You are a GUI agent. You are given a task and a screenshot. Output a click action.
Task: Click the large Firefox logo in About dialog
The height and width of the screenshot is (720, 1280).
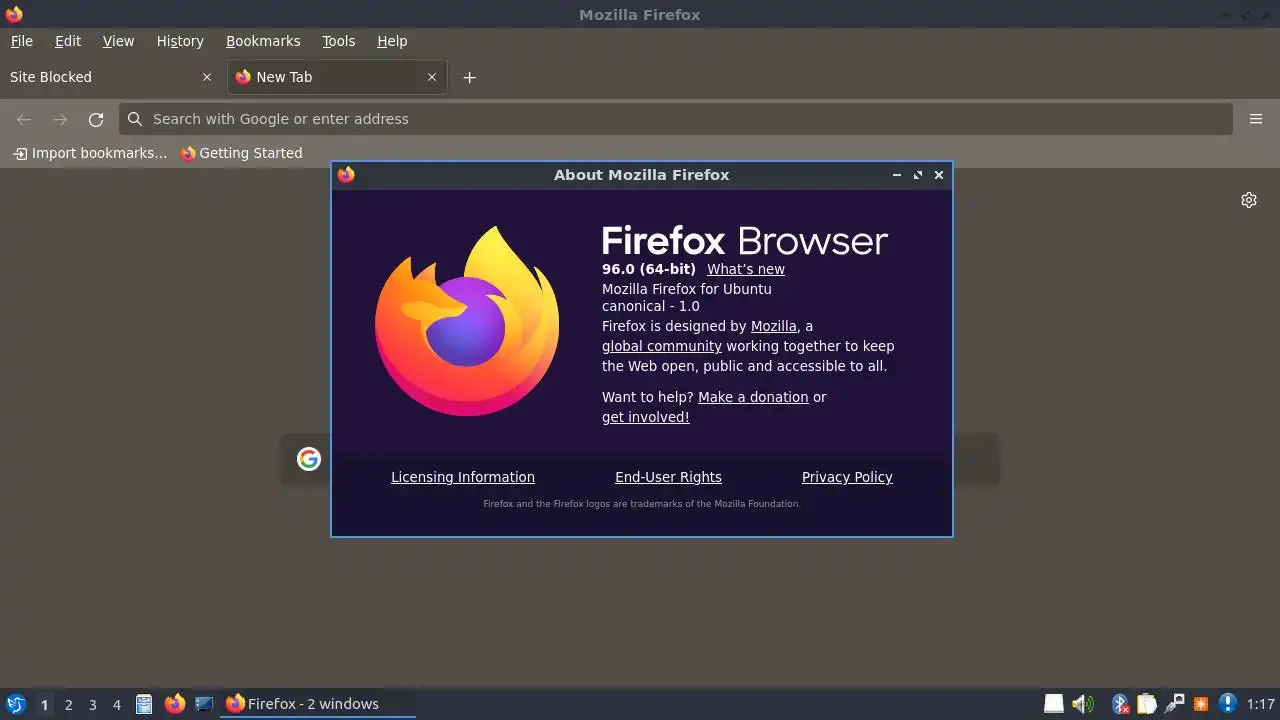point(467,321)
